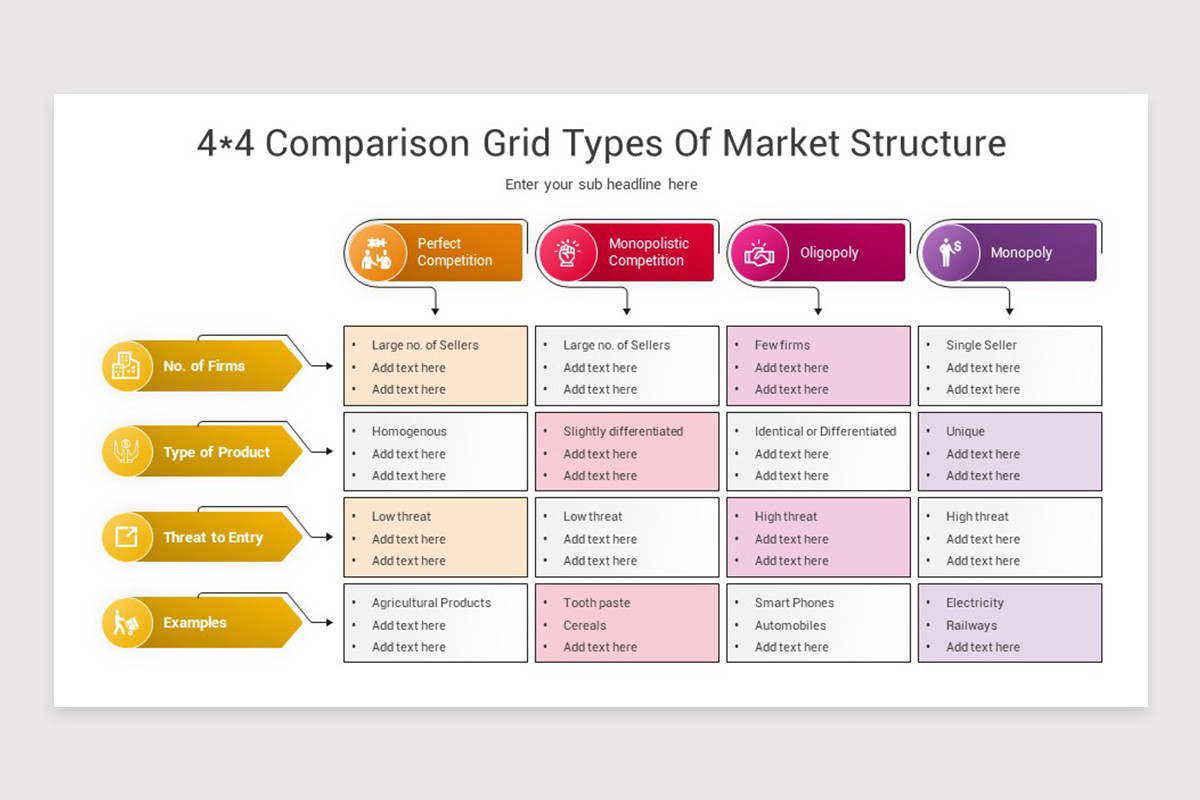Image resolution: width=1200 pixels, height=800 pixels.
Task: Select the hands-holding-coin icon next to Type of Product
Action: (126, 452)
